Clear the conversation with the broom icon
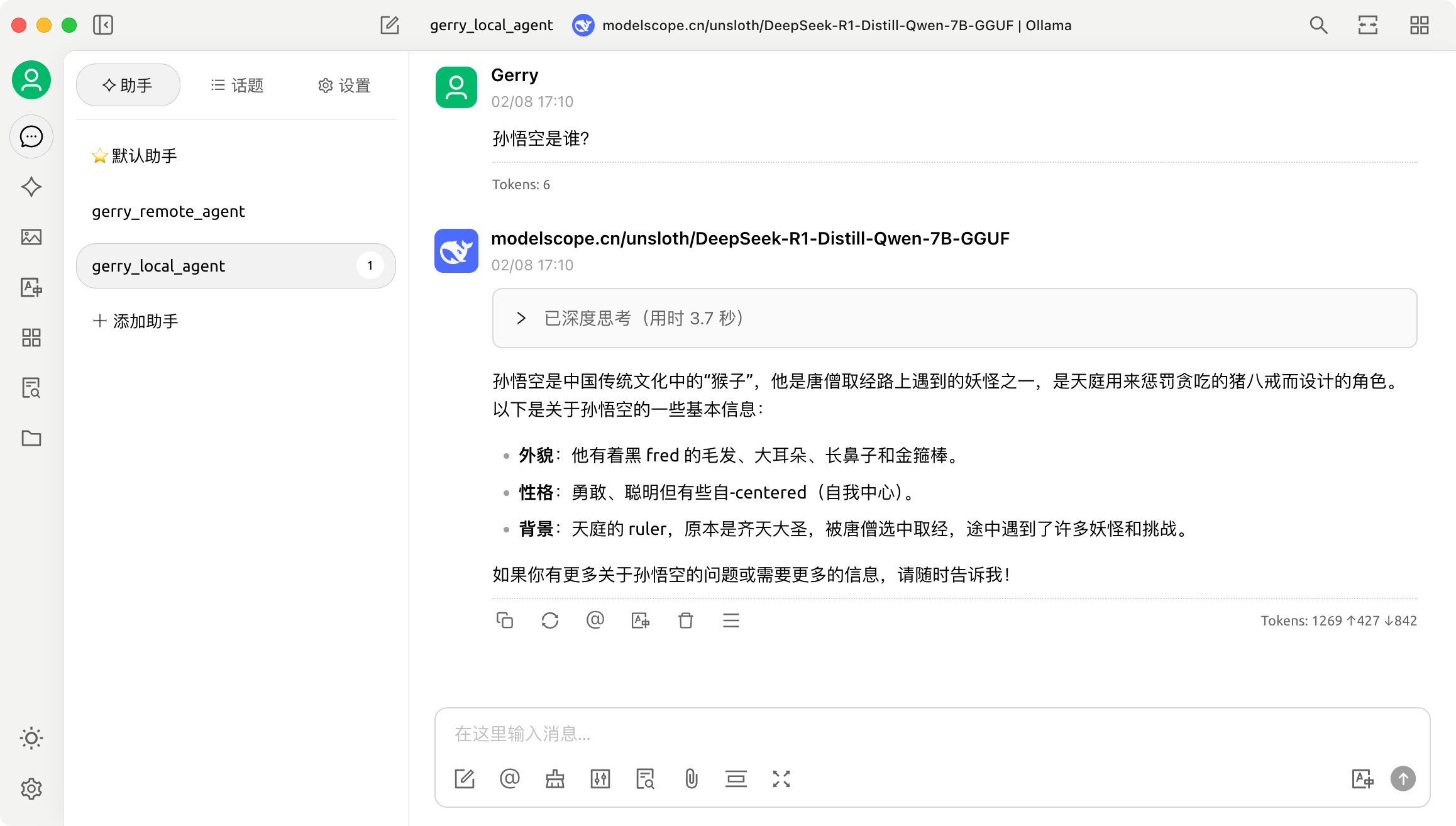 pos(555,779)
